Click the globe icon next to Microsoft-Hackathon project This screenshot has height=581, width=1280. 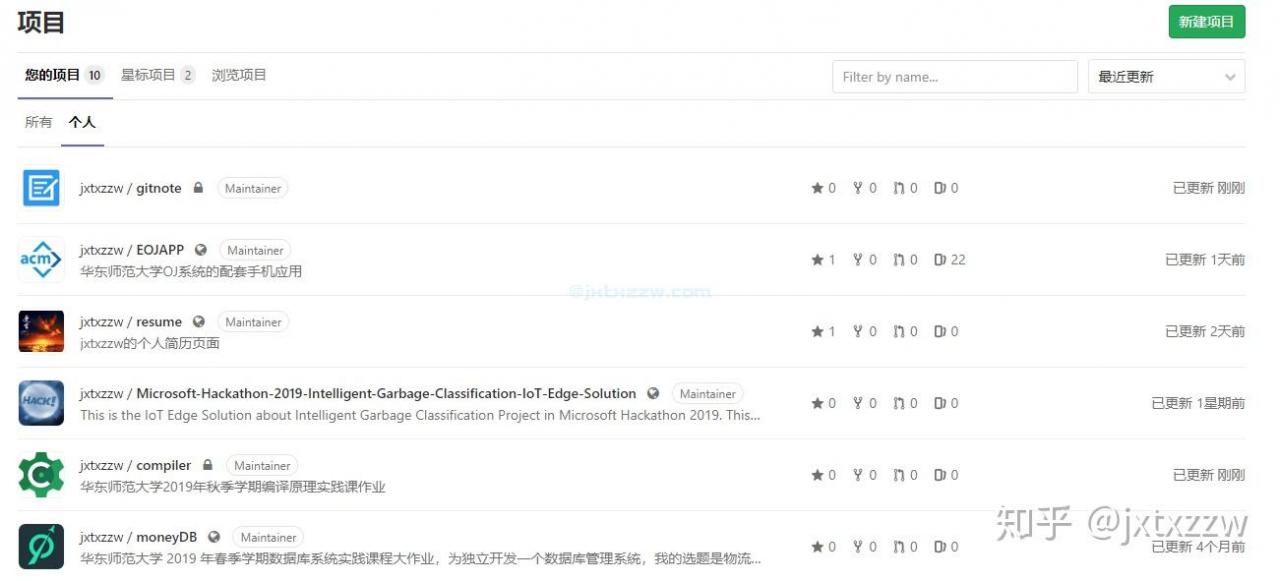653,394
